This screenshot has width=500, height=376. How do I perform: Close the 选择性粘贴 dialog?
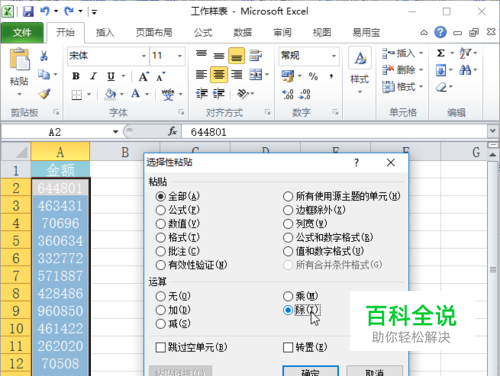click(391, 163)
